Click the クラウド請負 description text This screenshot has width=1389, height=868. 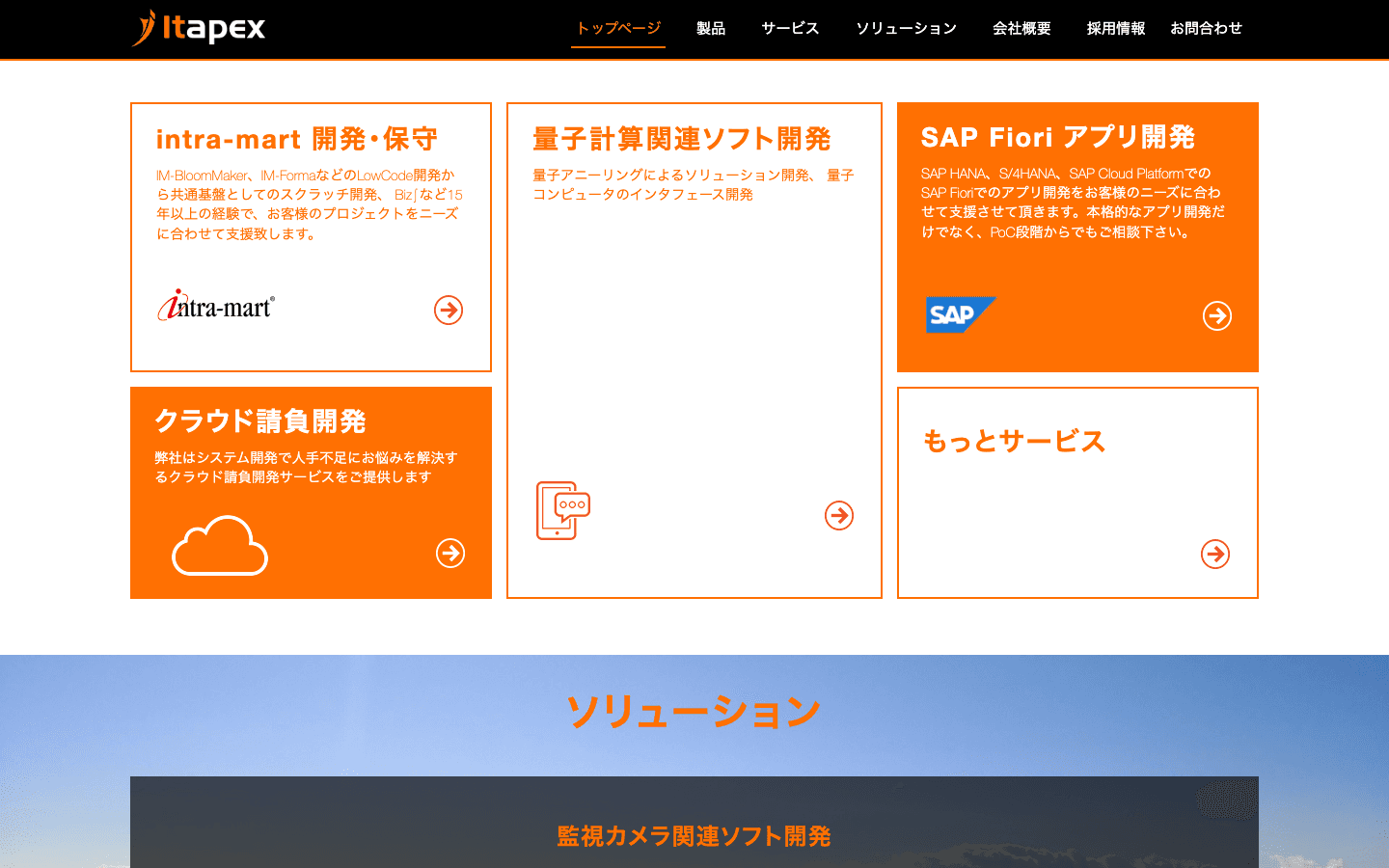click(x=306, y=467)
